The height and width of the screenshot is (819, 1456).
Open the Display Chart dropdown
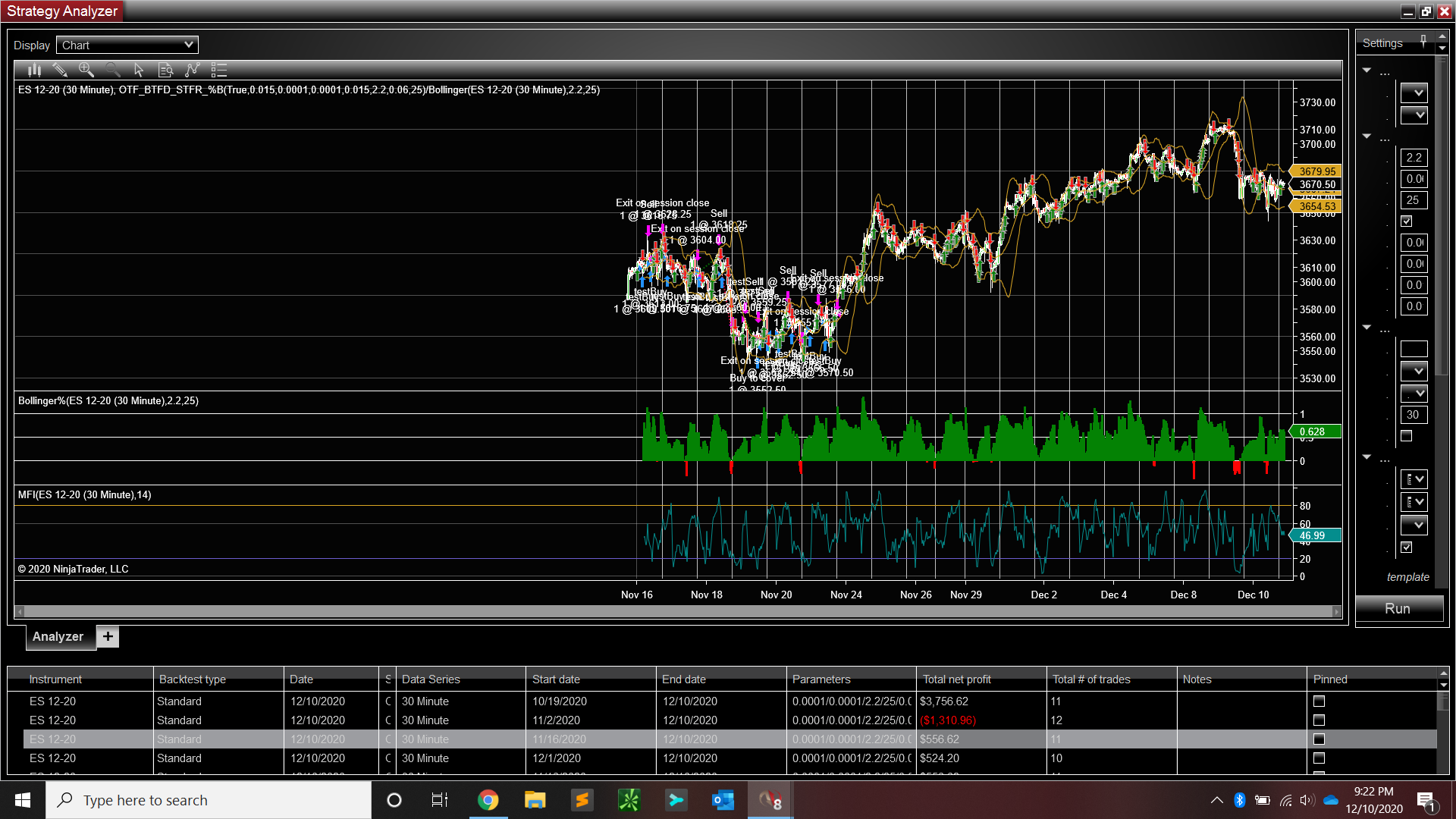pyautogui.click(x=127, y=45)
